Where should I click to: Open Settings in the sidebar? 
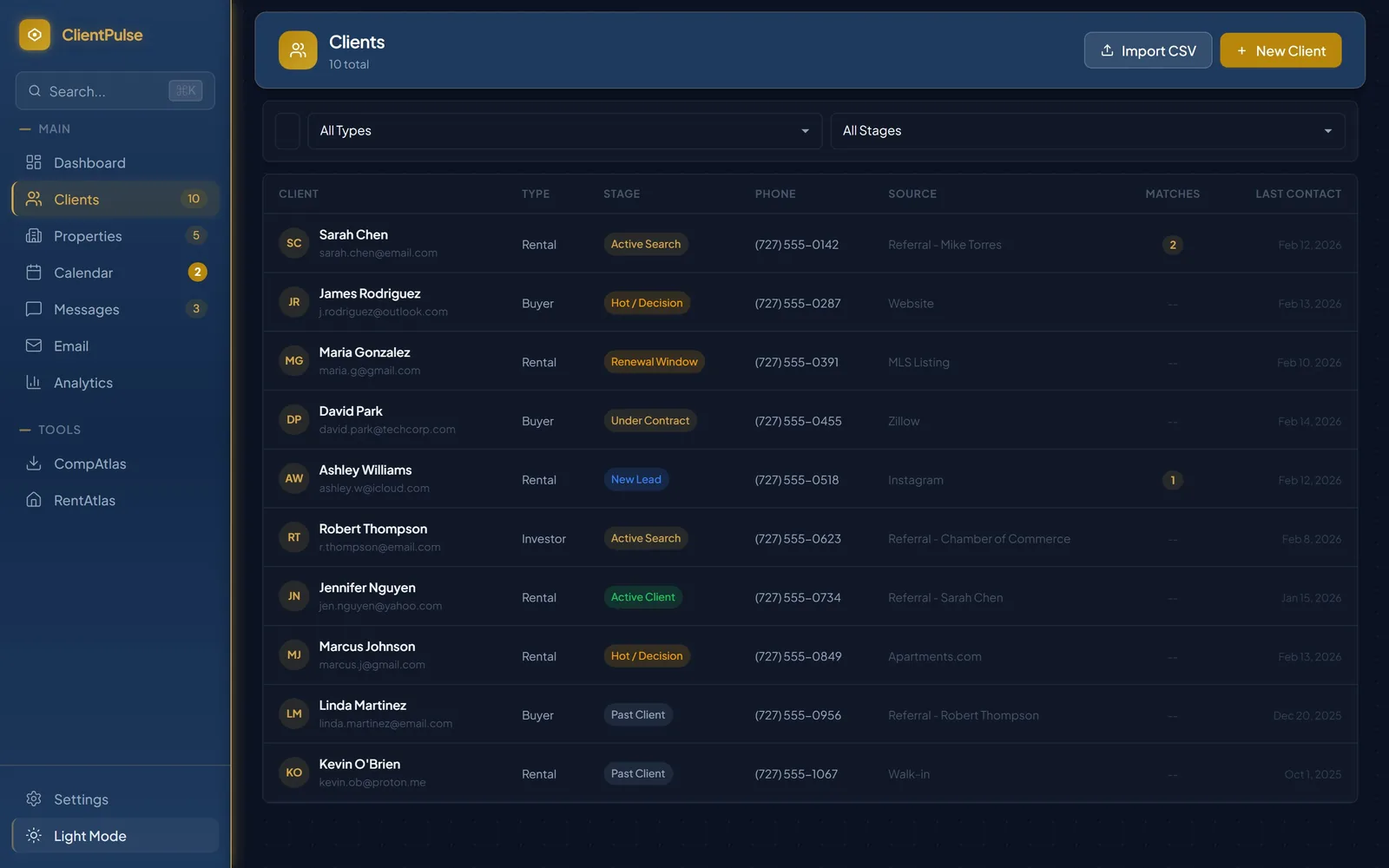pyautogui.click(x=115, y=799)
